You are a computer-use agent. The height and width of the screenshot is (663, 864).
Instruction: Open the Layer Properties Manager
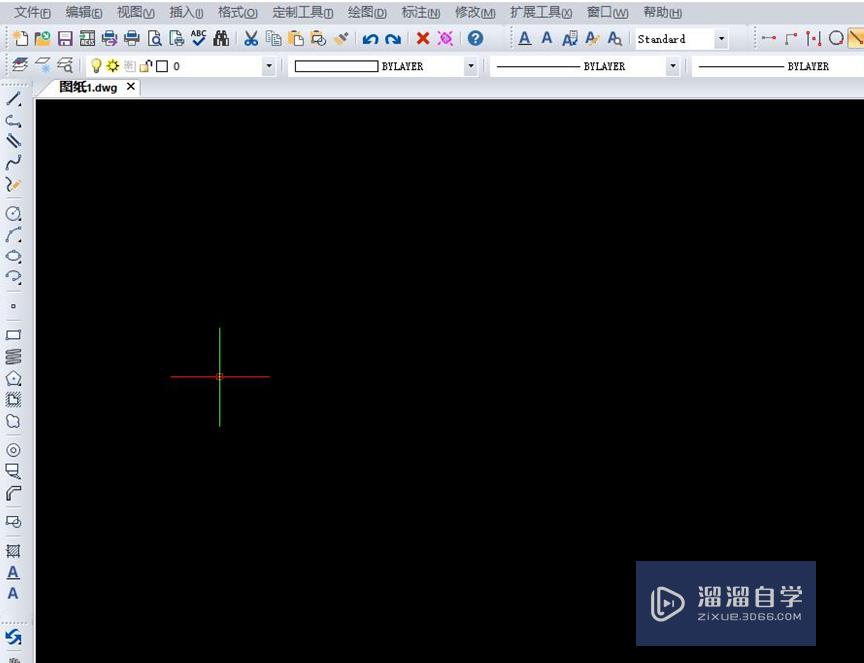pos(19,65)
